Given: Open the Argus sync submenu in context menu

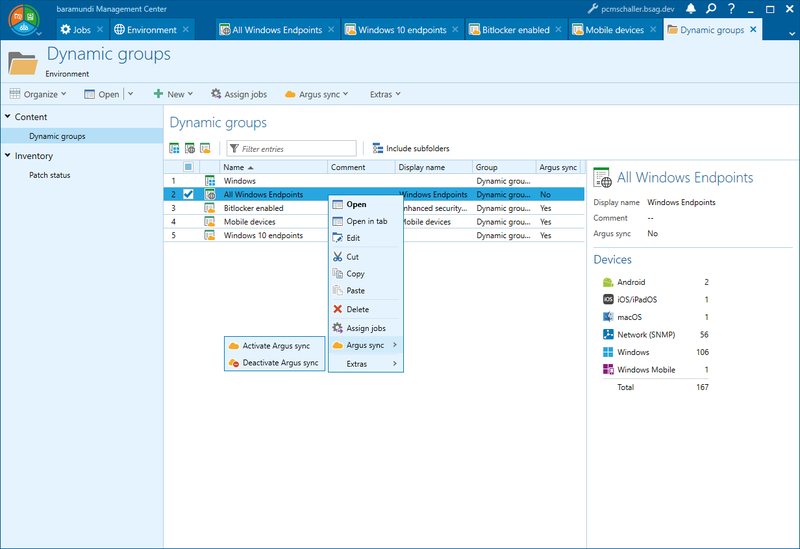Looking at the screenshot, I should (x=365, y=345).
